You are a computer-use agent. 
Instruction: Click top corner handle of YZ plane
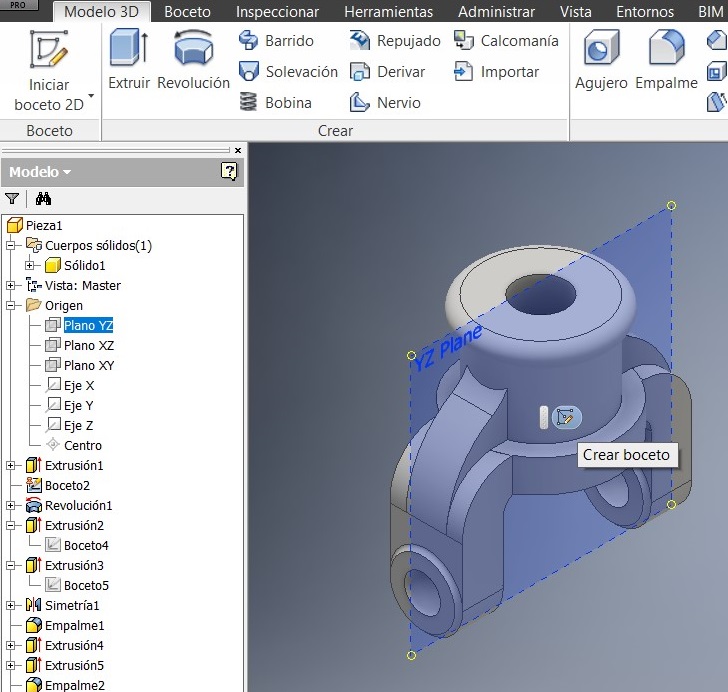point(671,205)
